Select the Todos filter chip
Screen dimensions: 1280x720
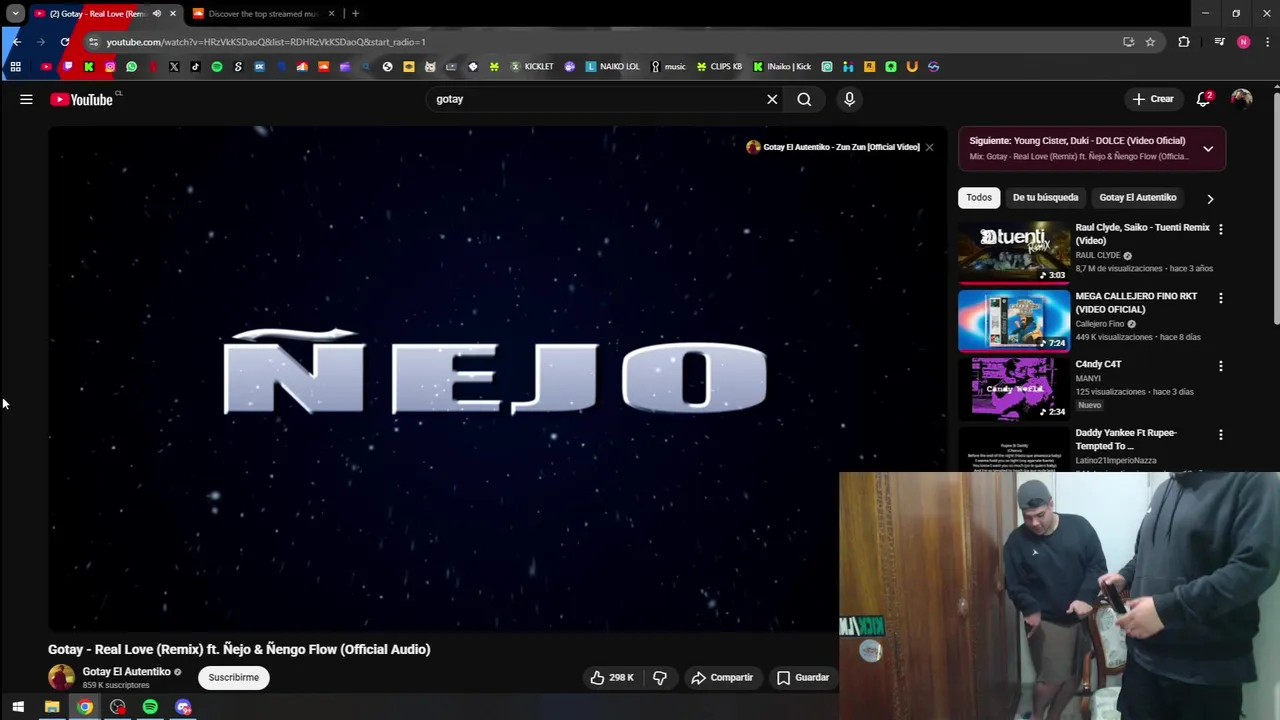point(979,197)
